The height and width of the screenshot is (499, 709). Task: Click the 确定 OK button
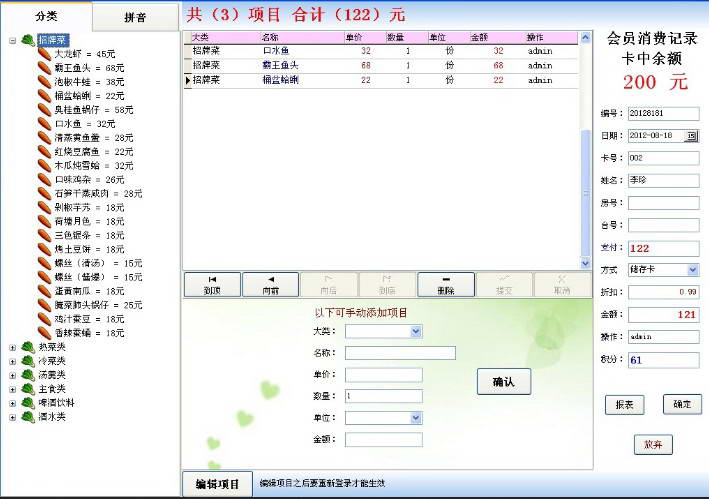pos(682,404)
